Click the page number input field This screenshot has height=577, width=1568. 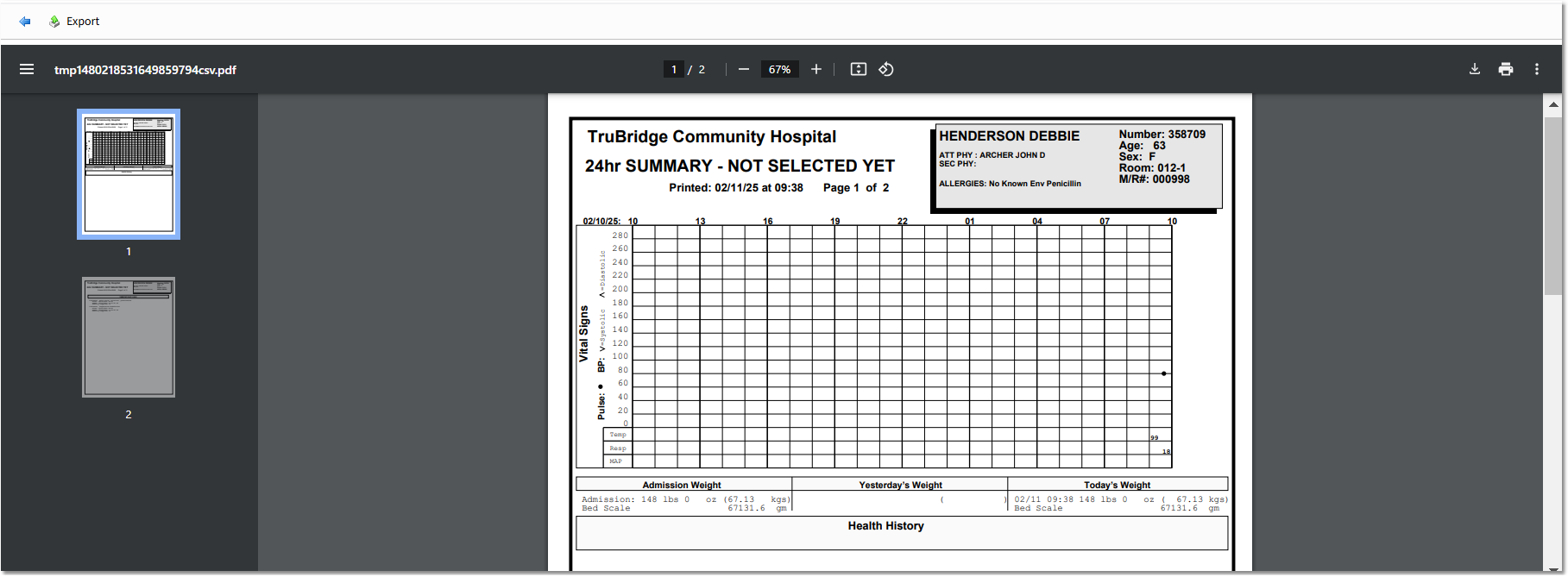pyautogui.click(x=674, y=70)
